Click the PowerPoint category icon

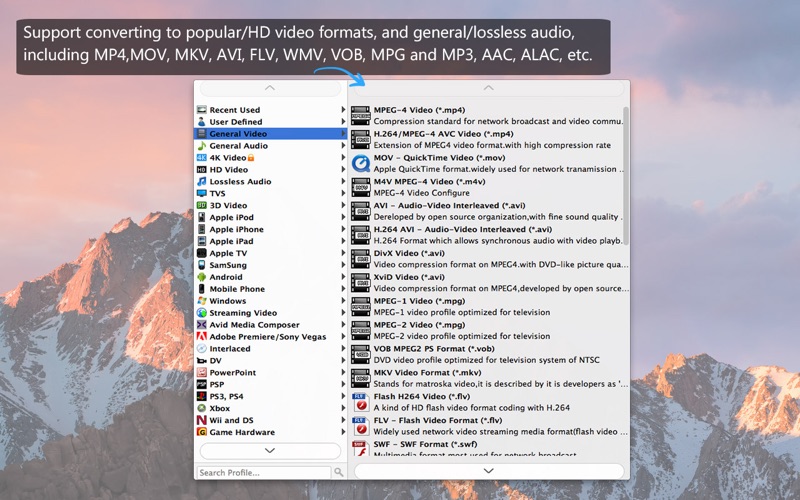(x=202, y=372)
